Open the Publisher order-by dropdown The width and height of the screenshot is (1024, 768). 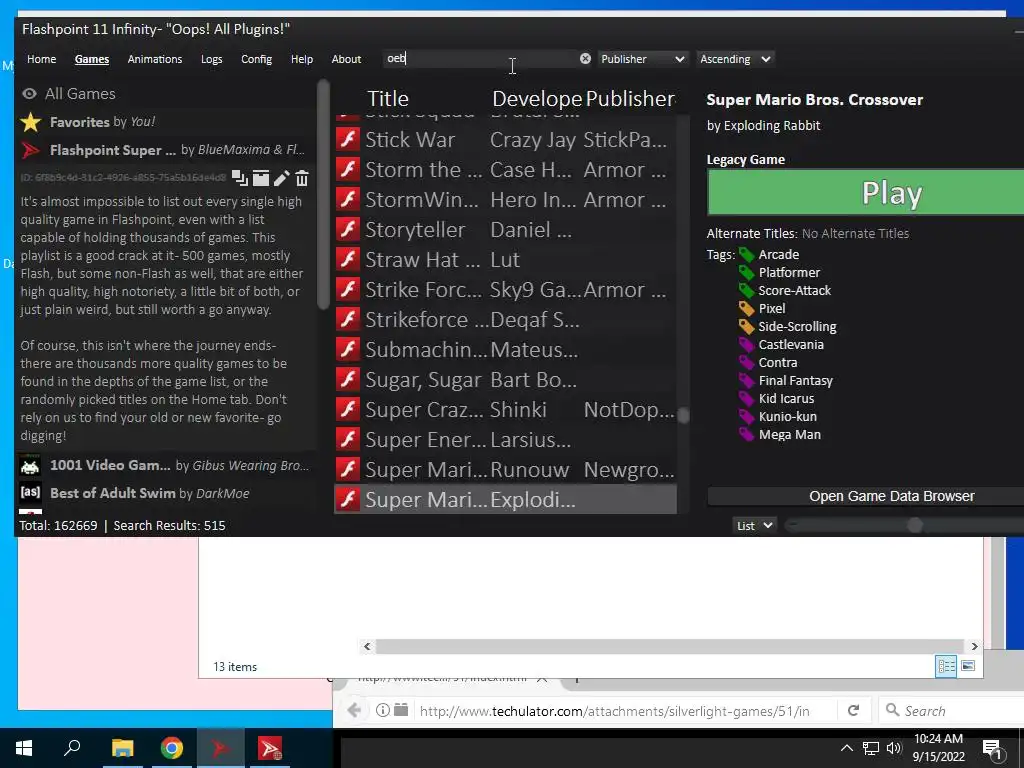[643, 59]
